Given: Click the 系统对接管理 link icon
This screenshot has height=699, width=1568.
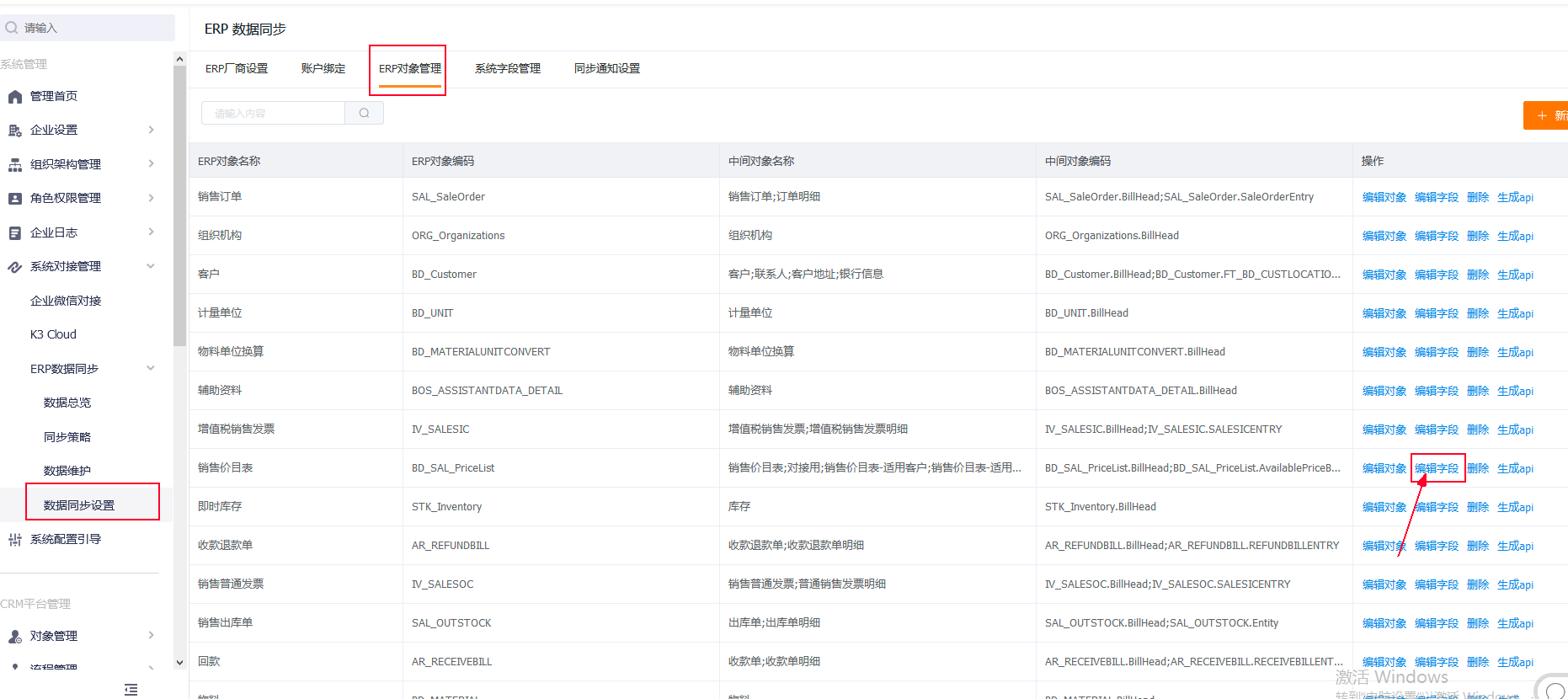Looking at the screenshot, I should tap(14, 267).
